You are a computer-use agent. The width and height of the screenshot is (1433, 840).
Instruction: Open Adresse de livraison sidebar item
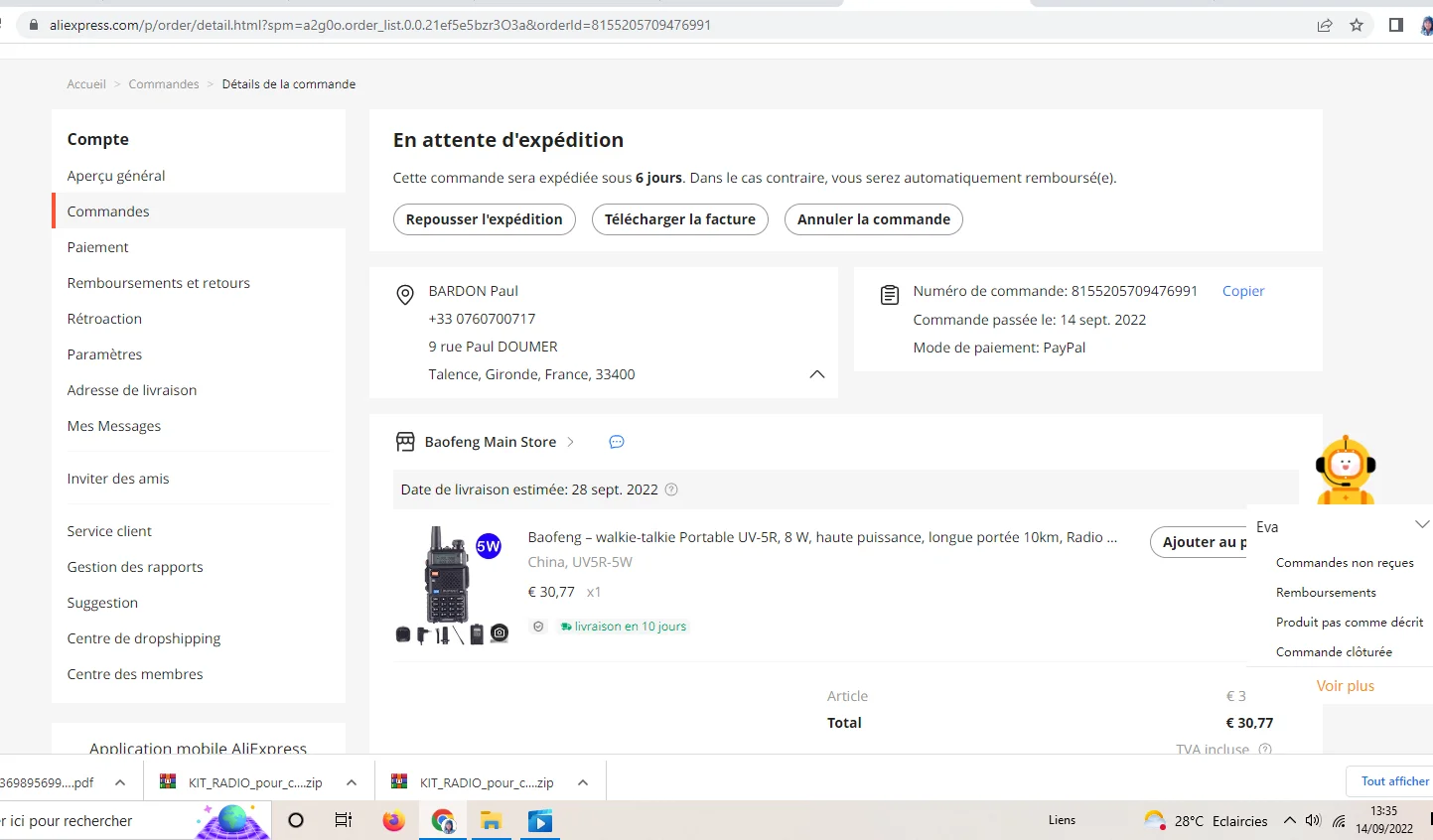(132, 390)
